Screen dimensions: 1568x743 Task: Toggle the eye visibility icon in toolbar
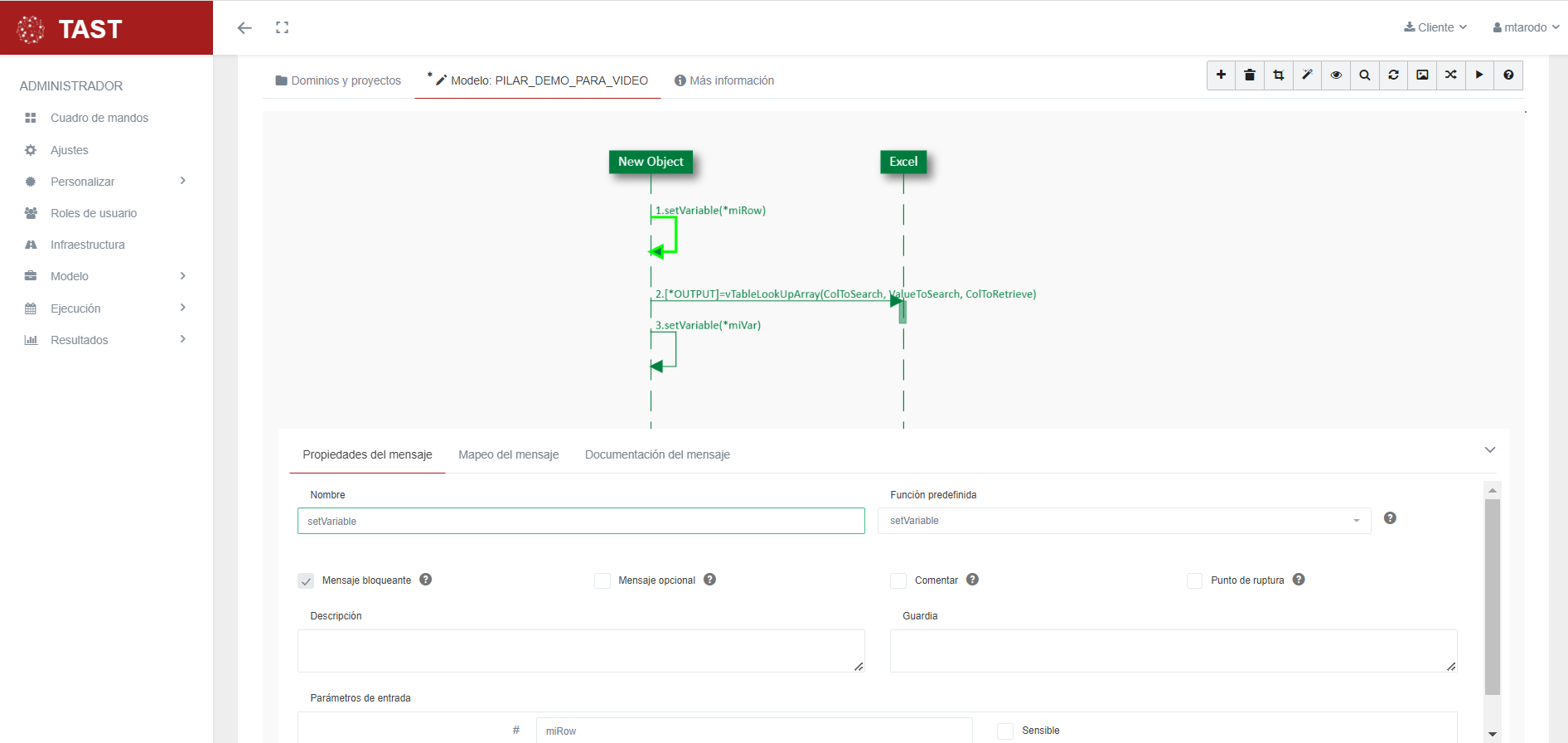[x=1336, y=75]
